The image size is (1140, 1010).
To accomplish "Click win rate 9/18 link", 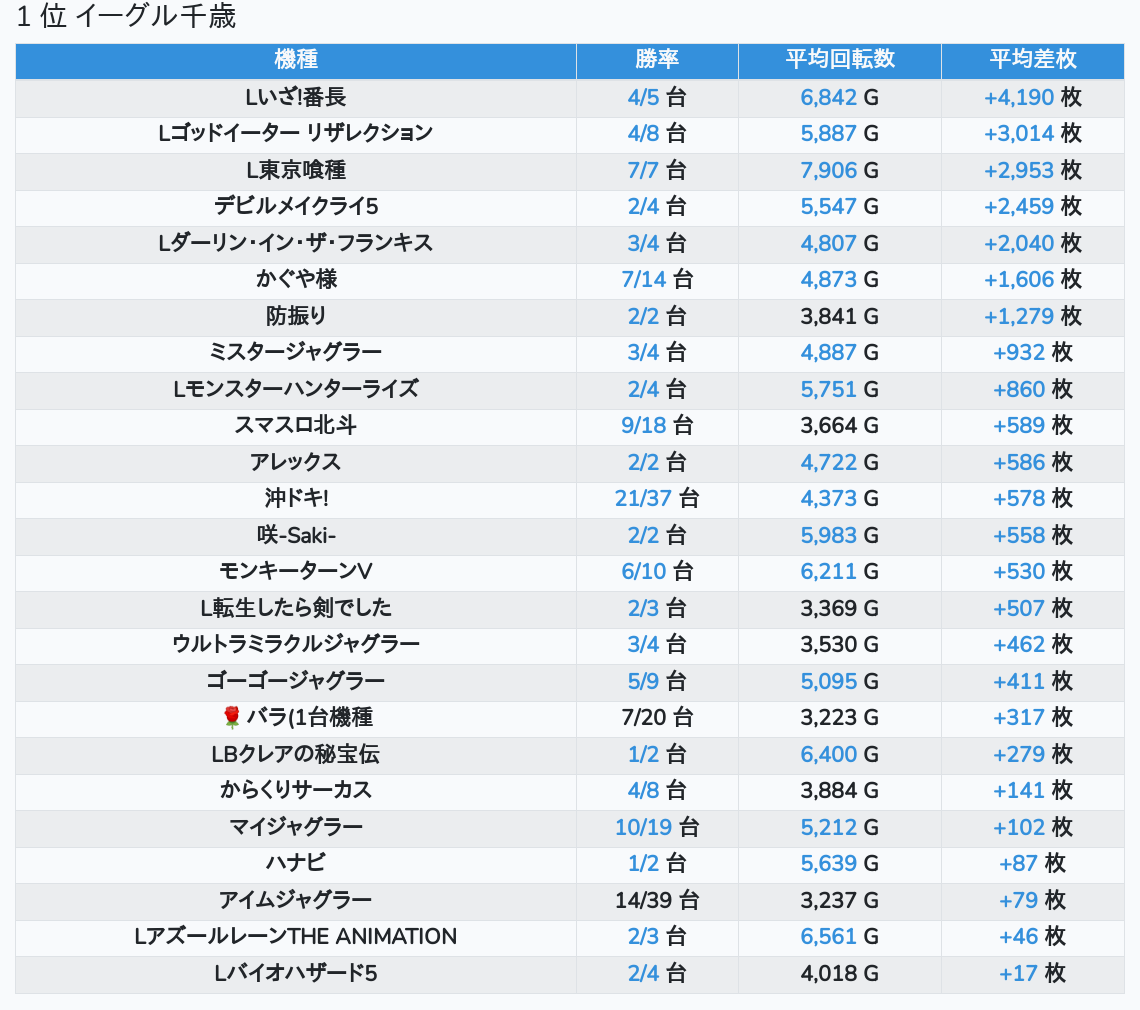I will [643, 425].
